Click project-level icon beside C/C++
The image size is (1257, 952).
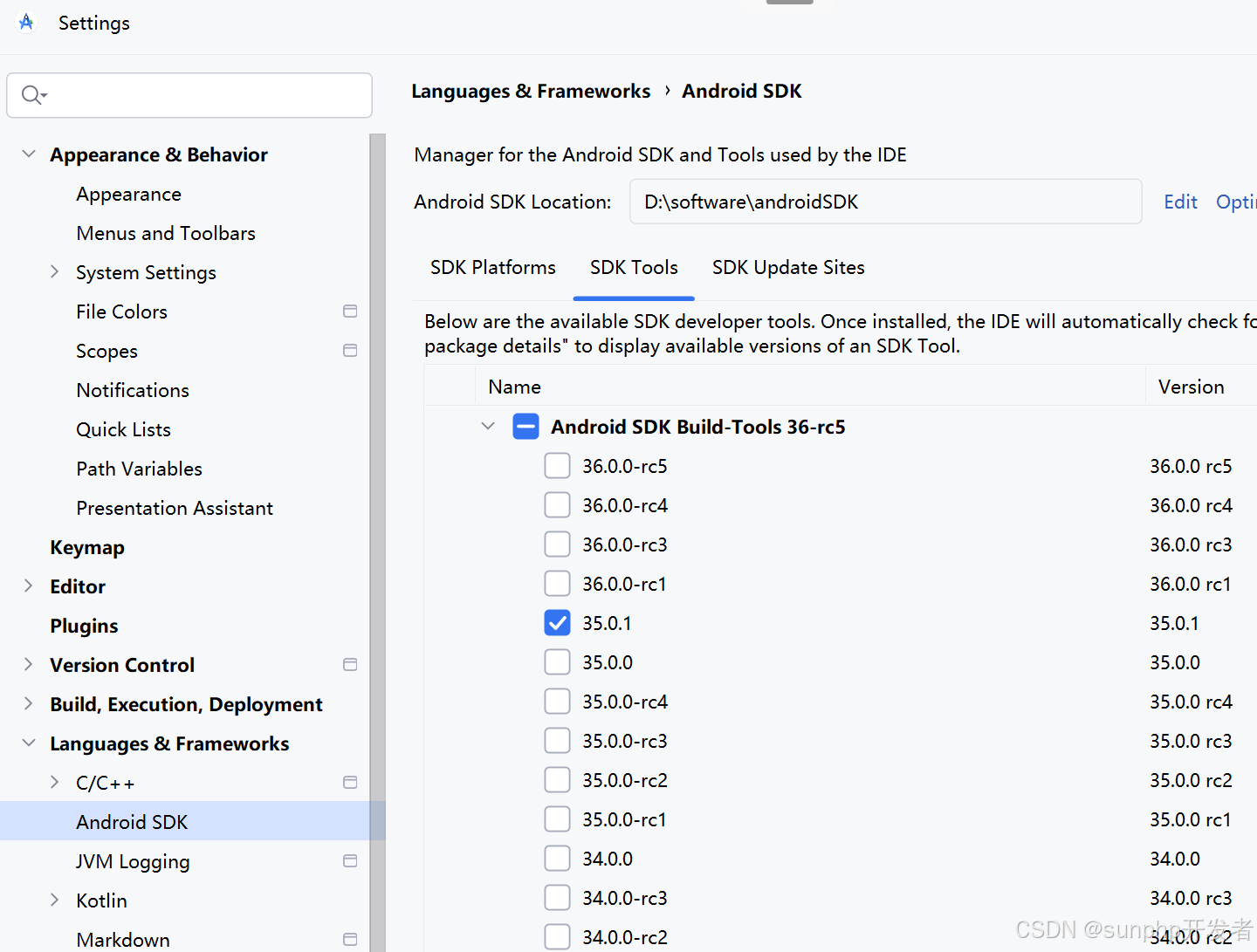point(350,783)
